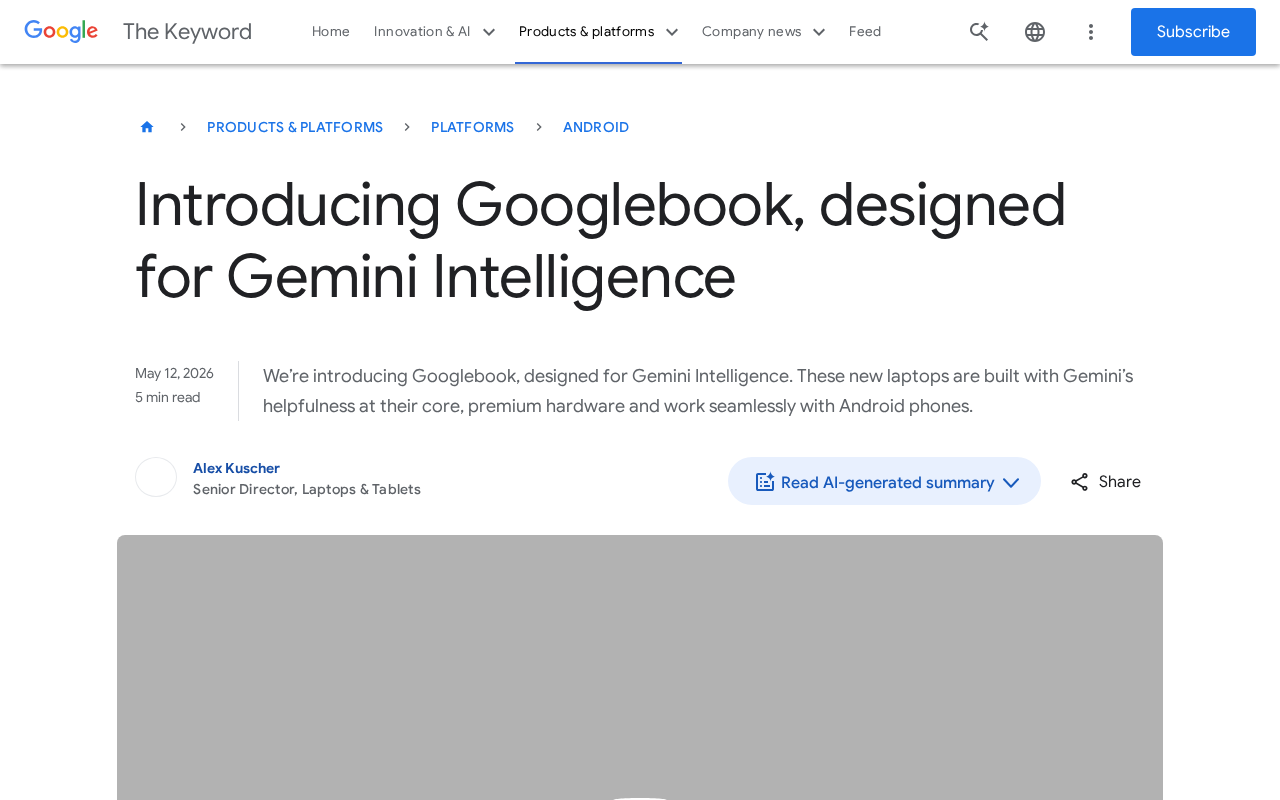This screenshot has height=800, width=1280.
Task: Expand the AI-generated summary chevron
Action: click(x=1011, y=483)
